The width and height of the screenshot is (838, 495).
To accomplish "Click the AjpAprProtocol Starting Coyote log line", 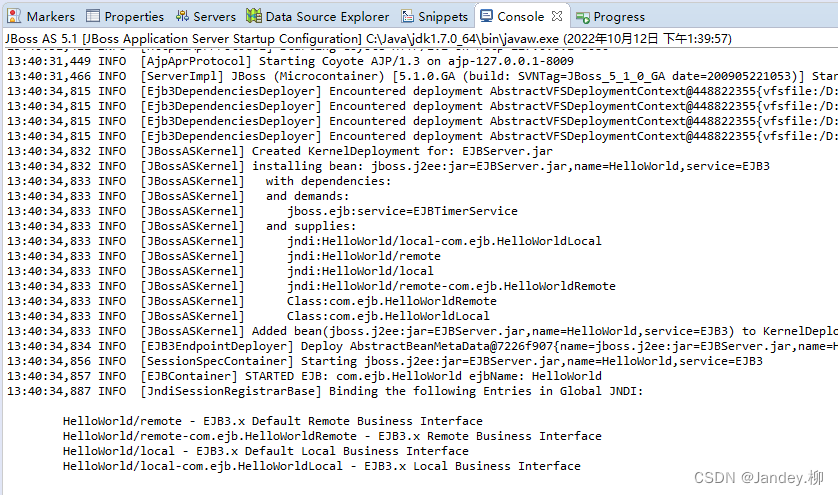I will pos(290,61).
